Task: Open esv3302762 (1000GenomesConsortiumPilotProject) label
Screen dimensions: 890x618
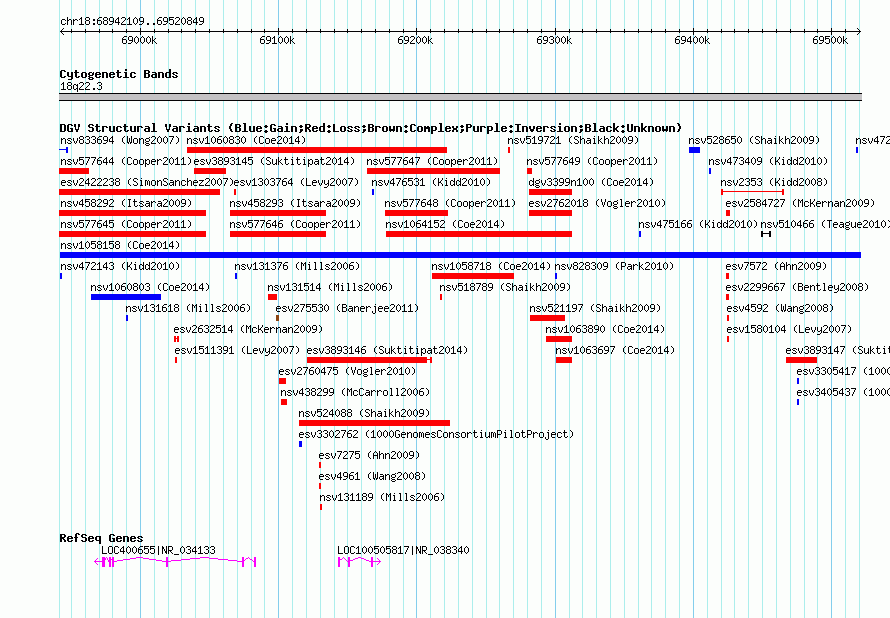Action: point(436,434)
